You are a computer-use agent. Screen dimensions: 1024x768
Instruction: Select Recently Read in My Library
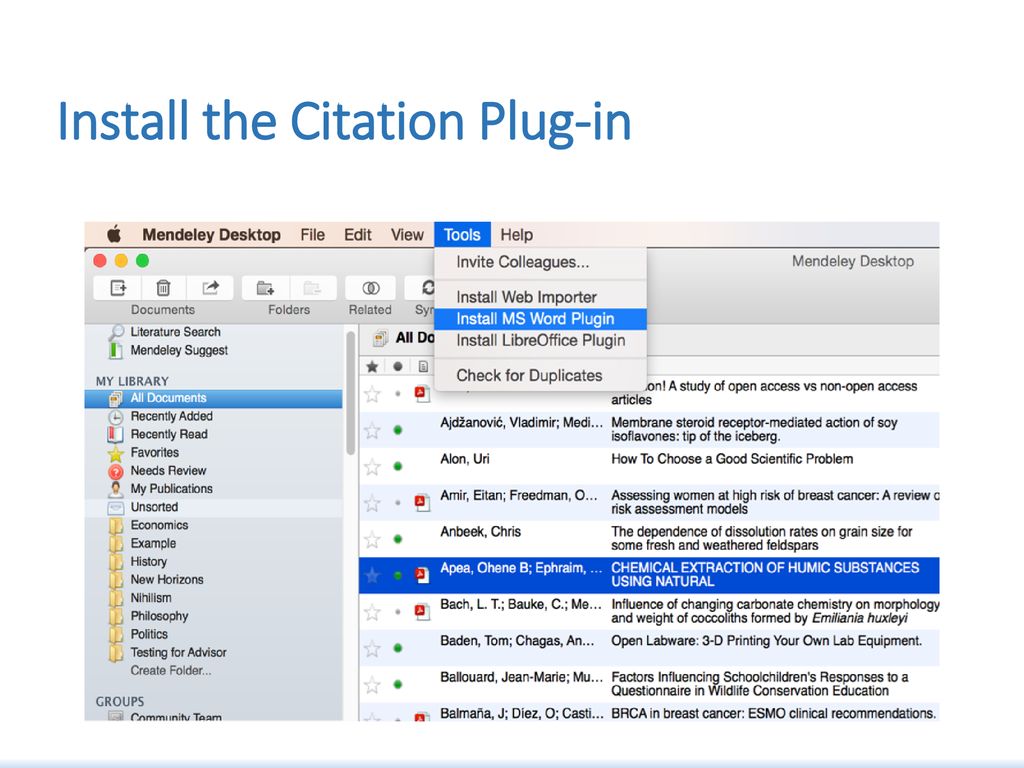tap(168, 434)
